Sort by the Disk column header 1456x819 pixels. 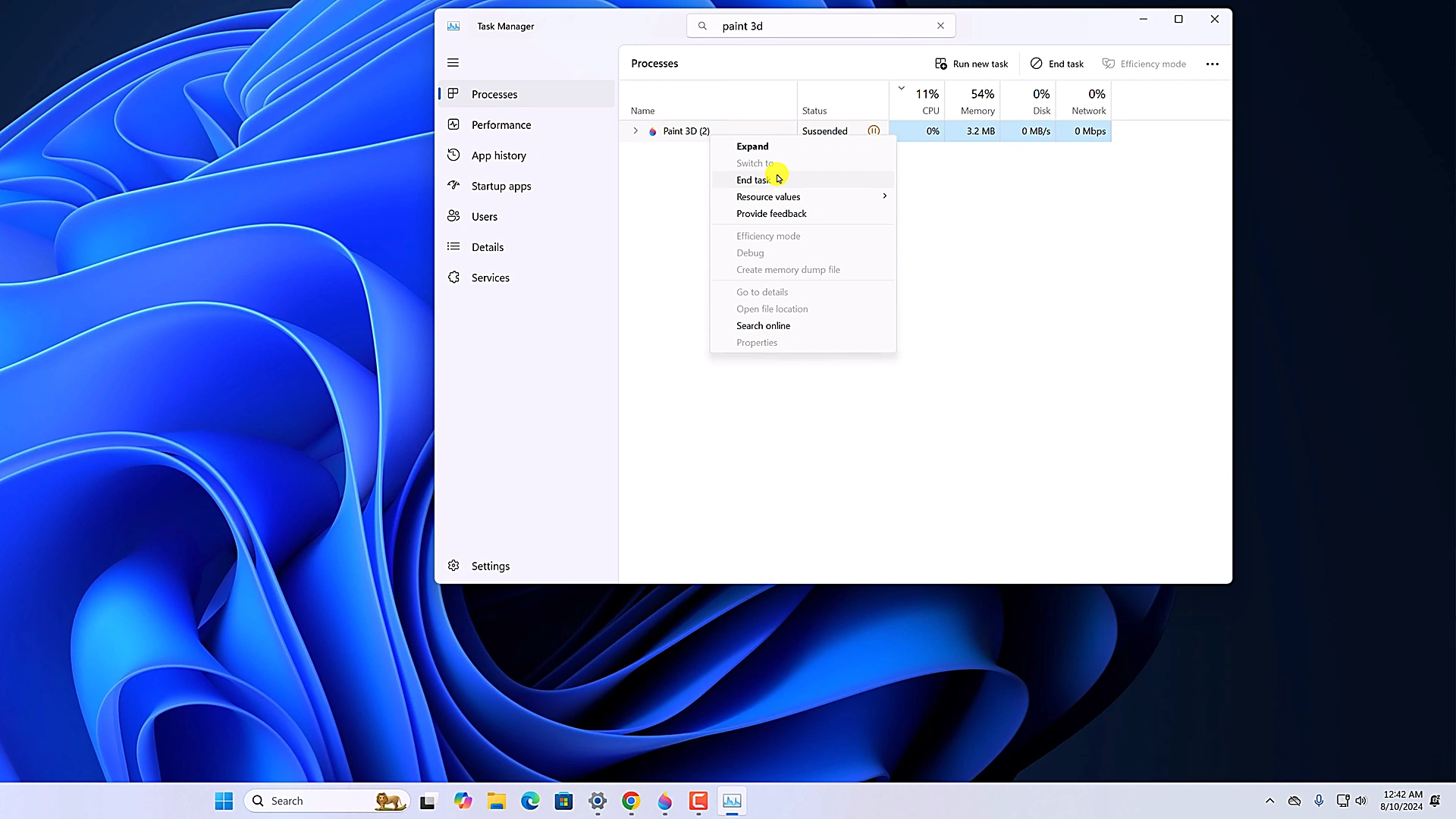click(x=1028, y=101)
